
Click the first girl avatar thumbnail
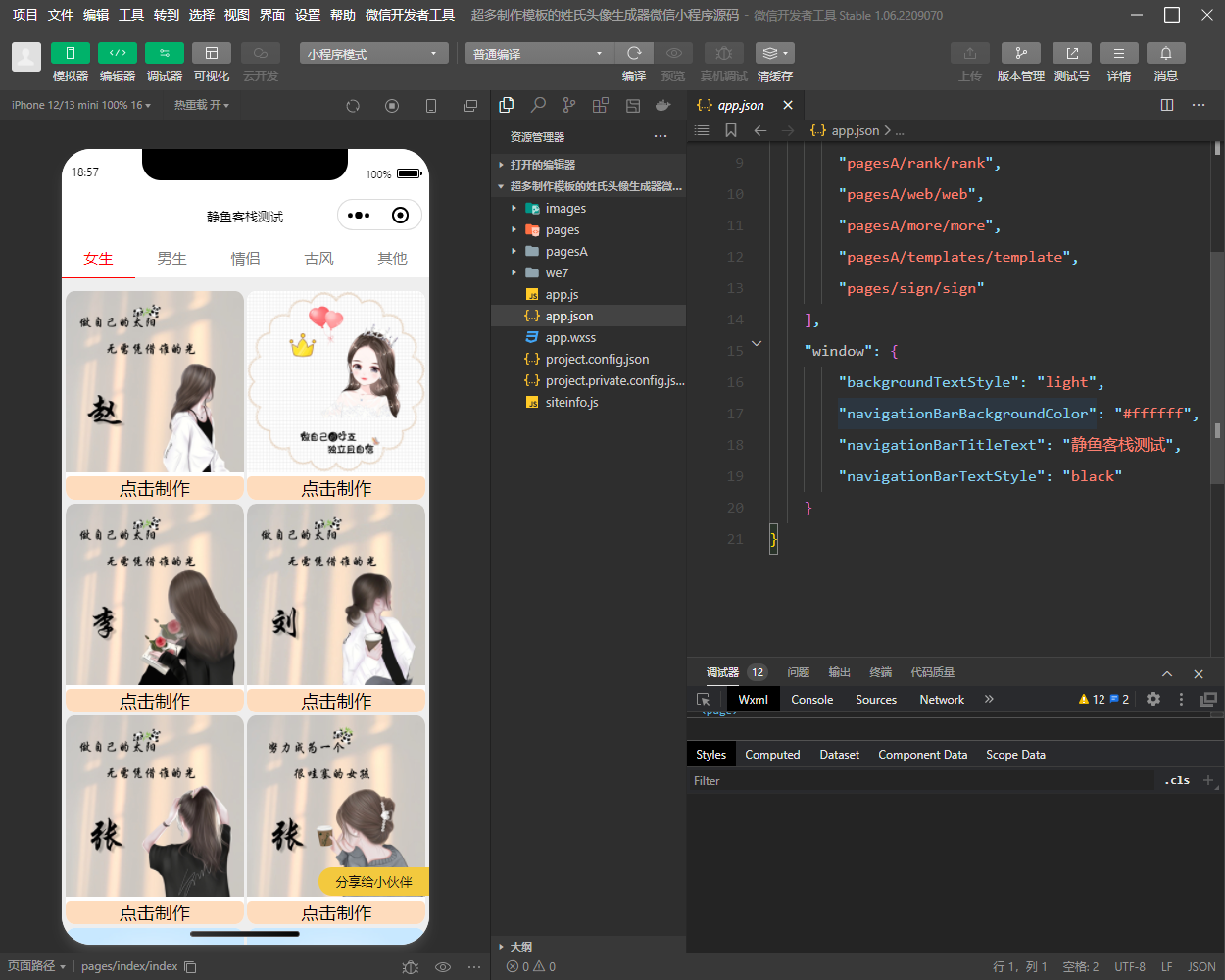(x=155, y=382)
